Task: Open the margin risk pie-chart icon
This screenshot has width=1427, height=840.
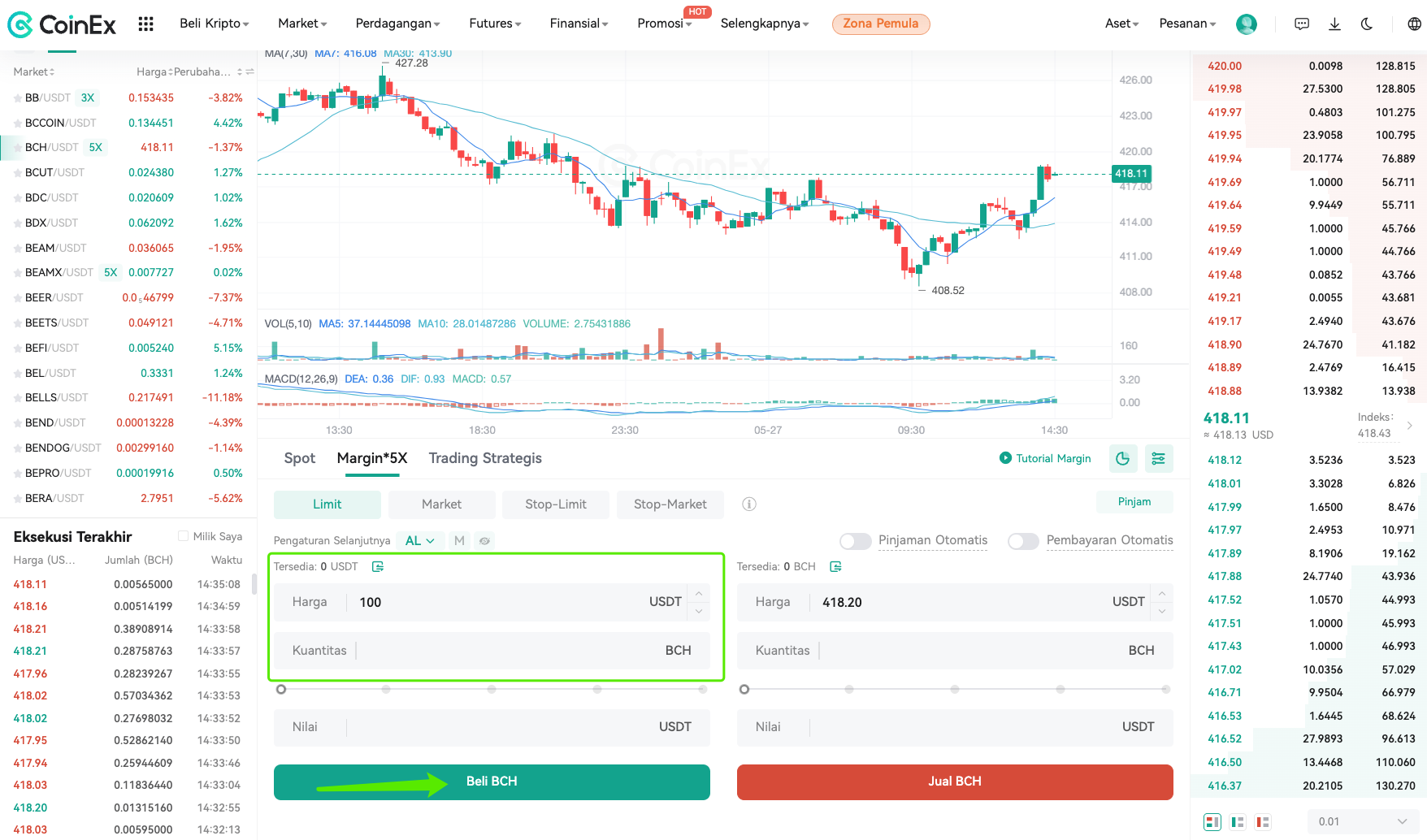Action: 1122,459
